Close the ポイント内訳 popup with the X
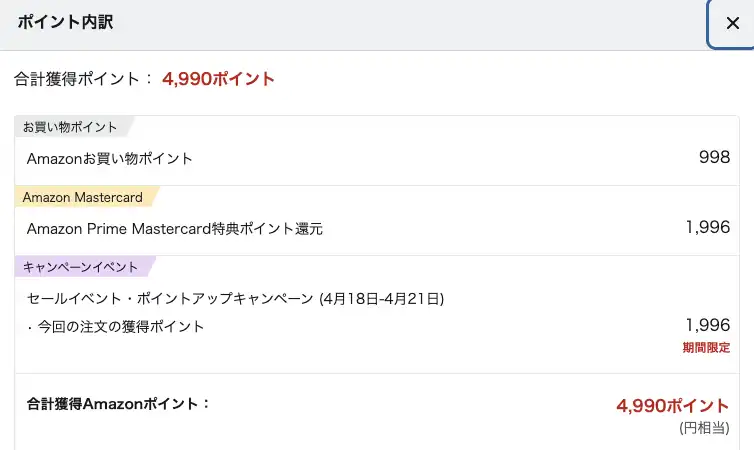 (x=732, y=23)
